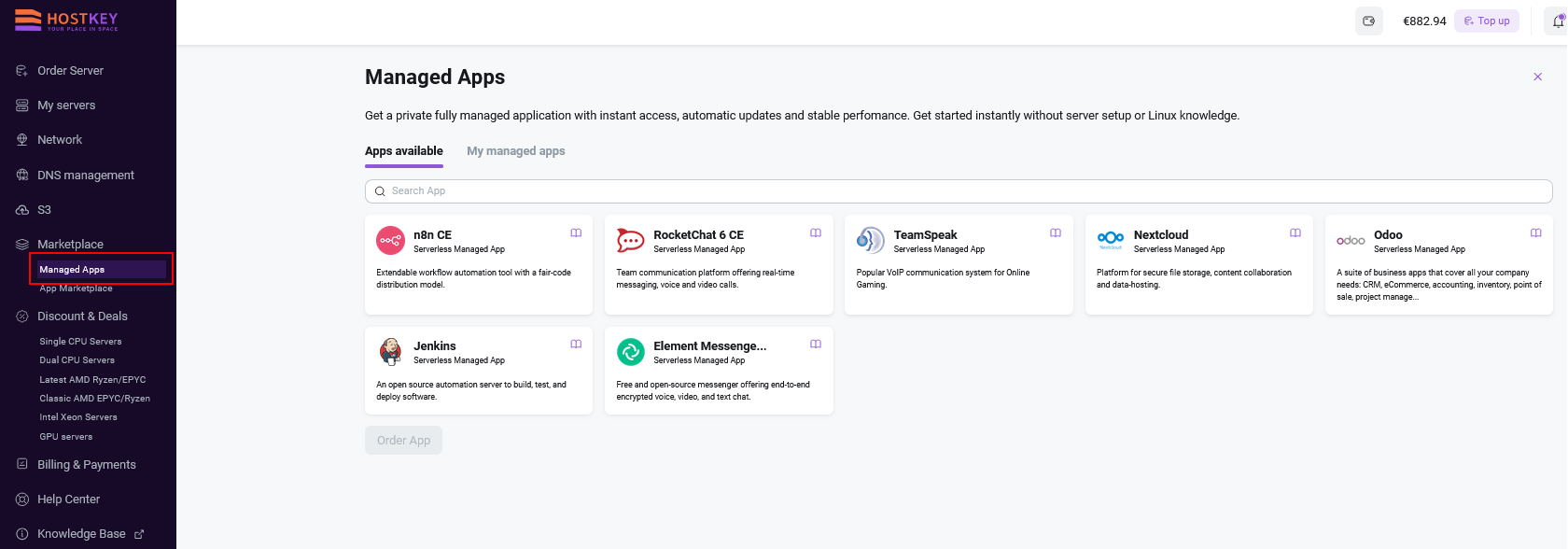
Task: Click the notifications bell icon
Action: [x=1559, y=21]
